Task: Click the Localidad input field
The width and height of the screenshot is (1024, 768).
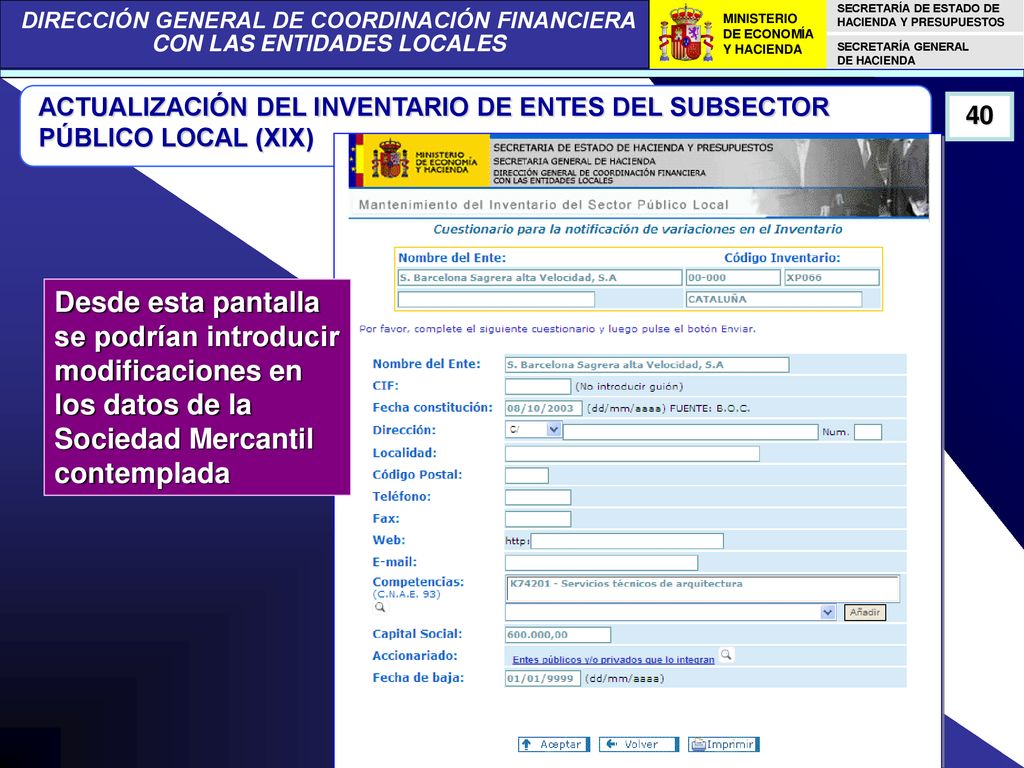Action: 632,453
